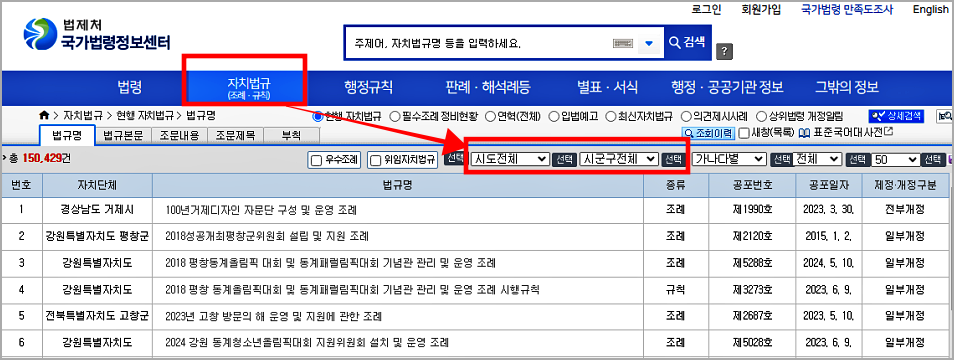
Task: Open the 법령 menu
Action: click(129, 88)
